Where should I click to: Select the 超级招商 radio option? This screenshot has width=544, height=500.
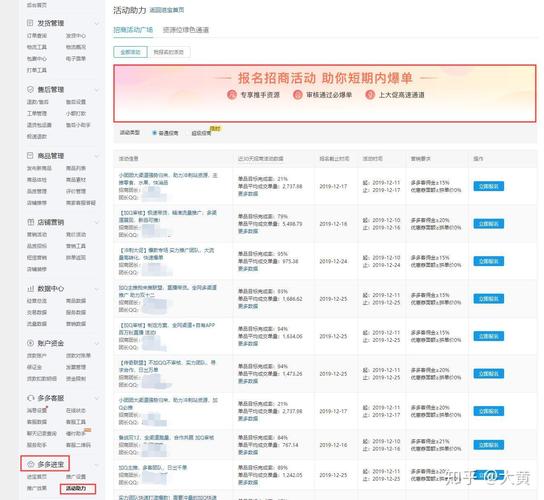point(188,133)
